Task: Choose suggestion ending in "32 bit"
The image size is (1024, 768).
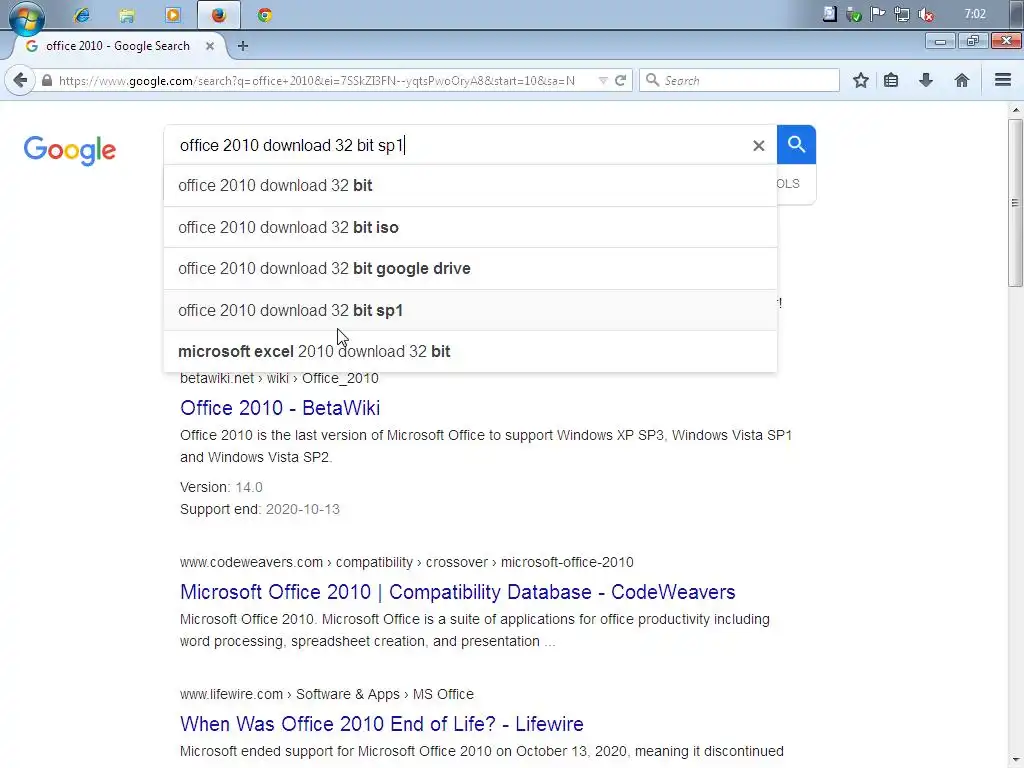Action: click(x=470, y=185)
